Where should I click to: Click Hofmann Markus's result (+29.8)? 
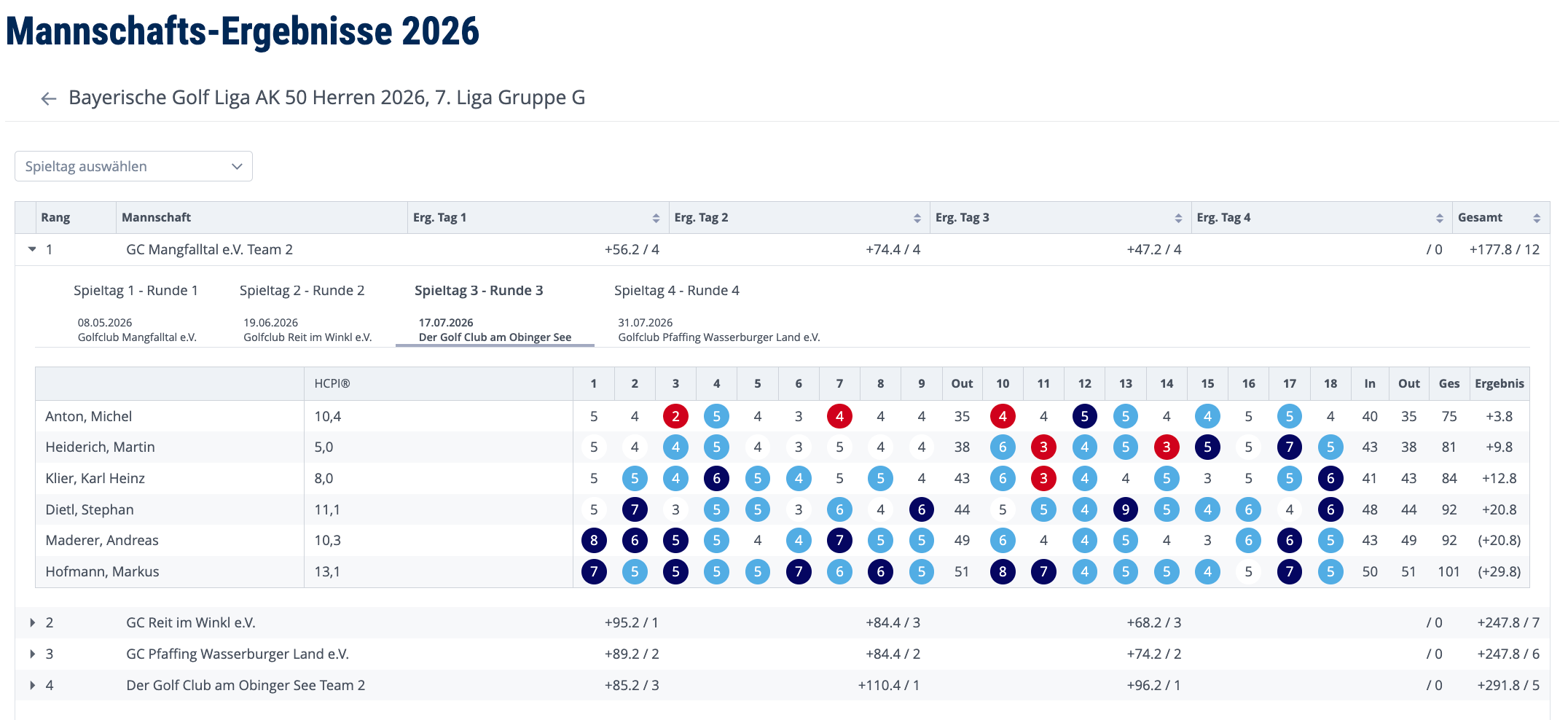pyautogui.click(x=1500, y=571)
